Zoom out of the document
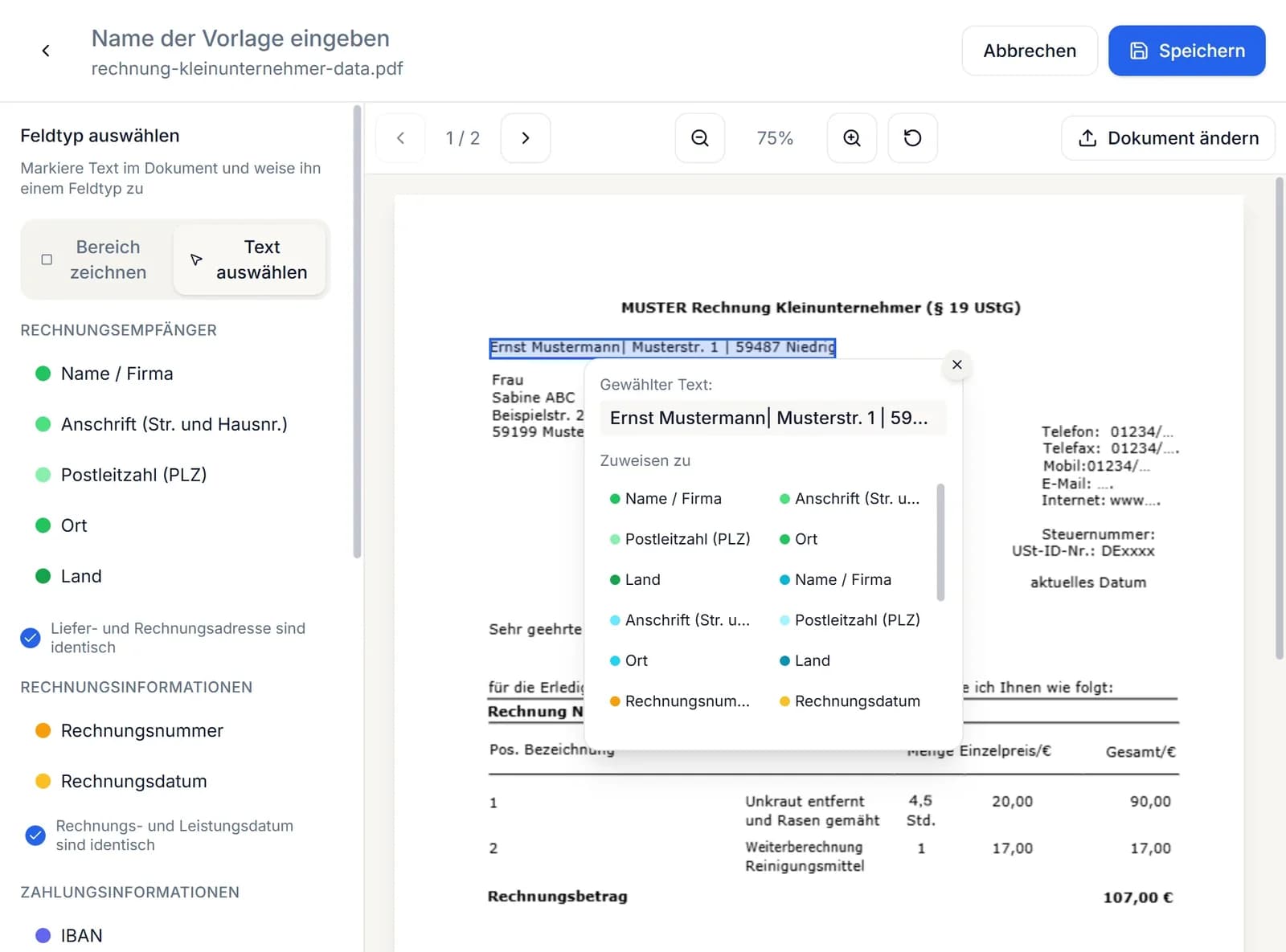 (x=700, y=138)
